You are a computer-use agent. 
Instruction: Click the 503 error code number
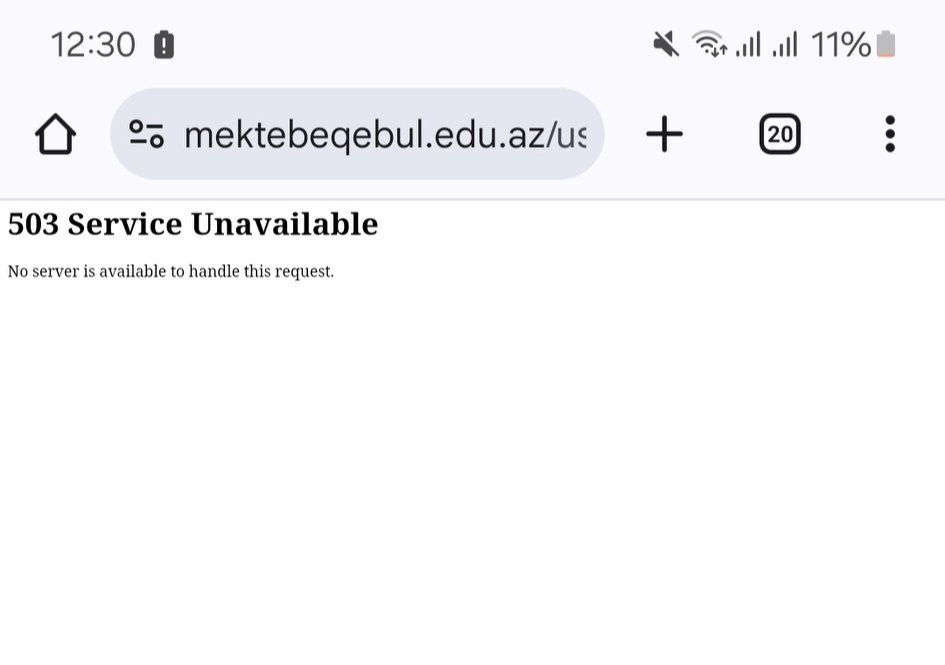33,224
